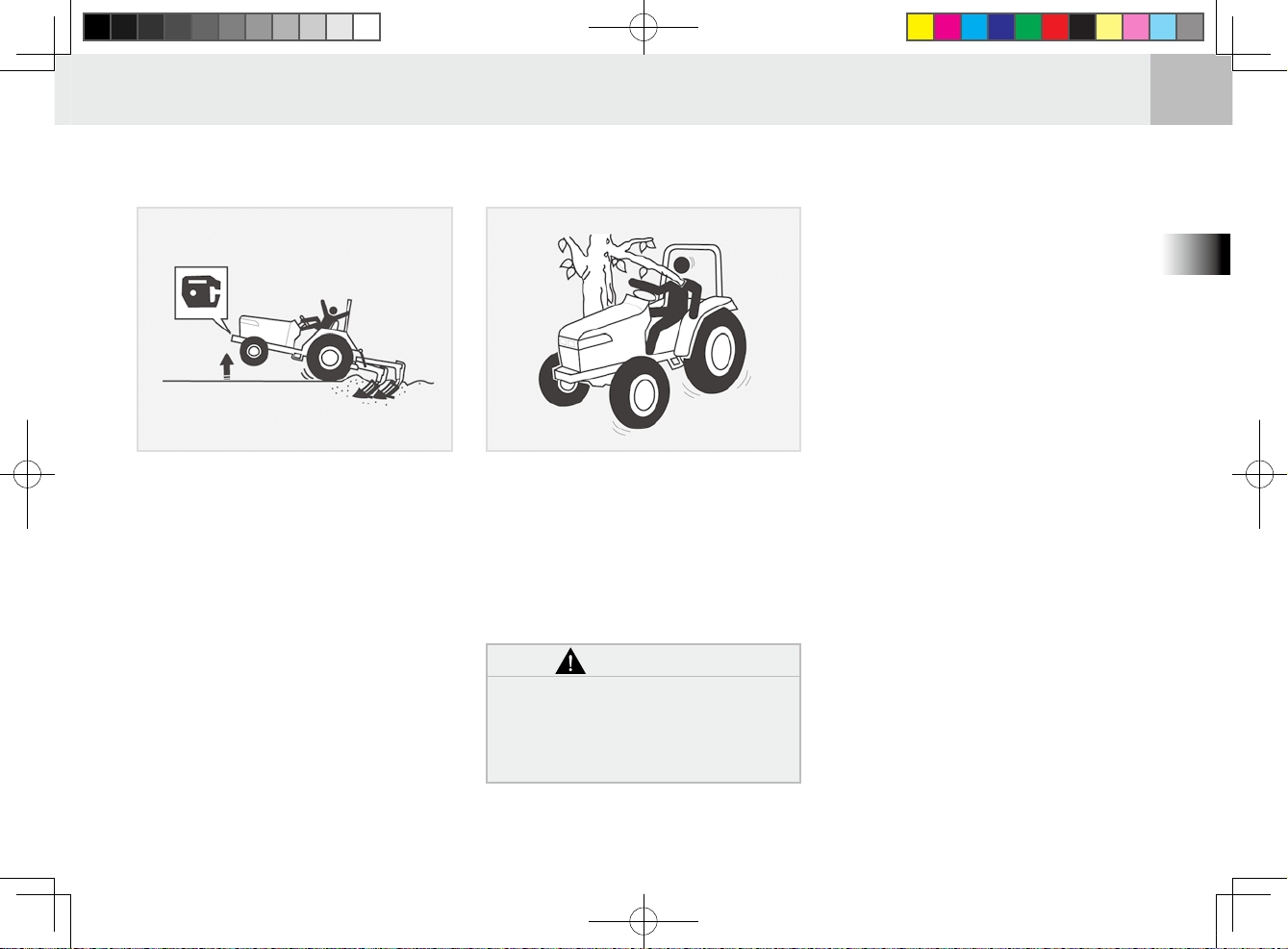The width and height of the screenshot is (1288, 949).
Task: Pick the green swatch in color bar
Action: [x=1028, y=27]
